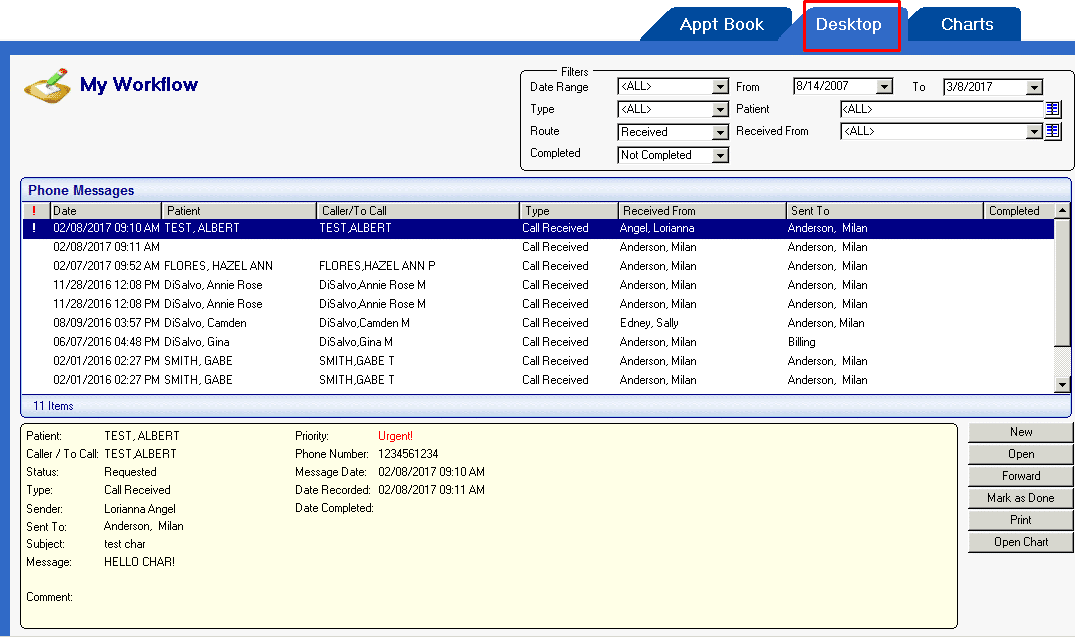The width and height of the screenshot is (1075, 637).
Task: Open the To date dropdown
Action: 1035,87
